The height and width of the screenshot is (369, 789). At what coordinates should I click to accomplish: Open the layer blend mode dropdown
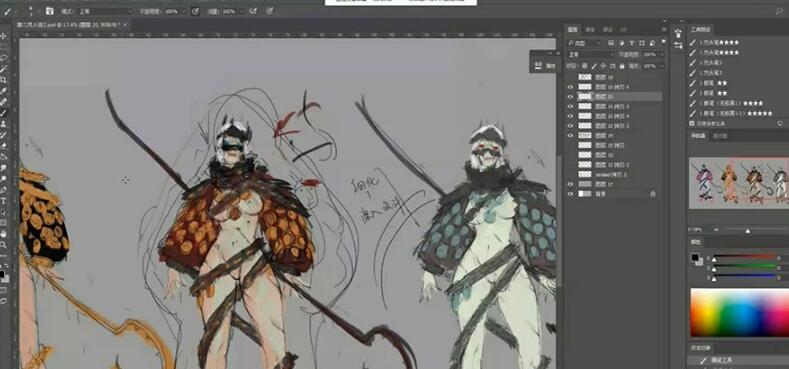tap(590, 54)
